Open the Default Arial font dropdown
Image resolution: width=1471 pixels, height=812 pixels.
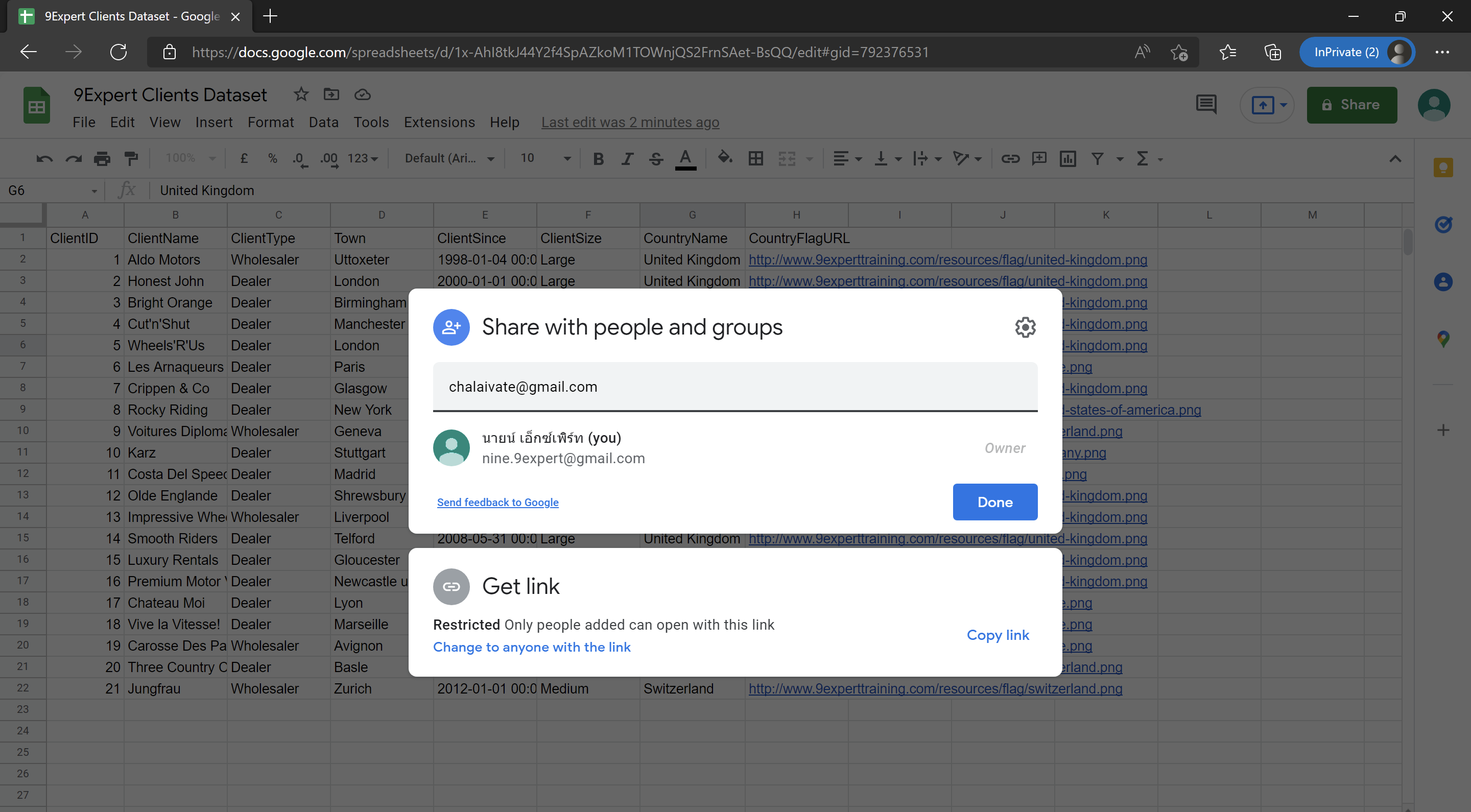pyautogui.click(x=449, y=158)
